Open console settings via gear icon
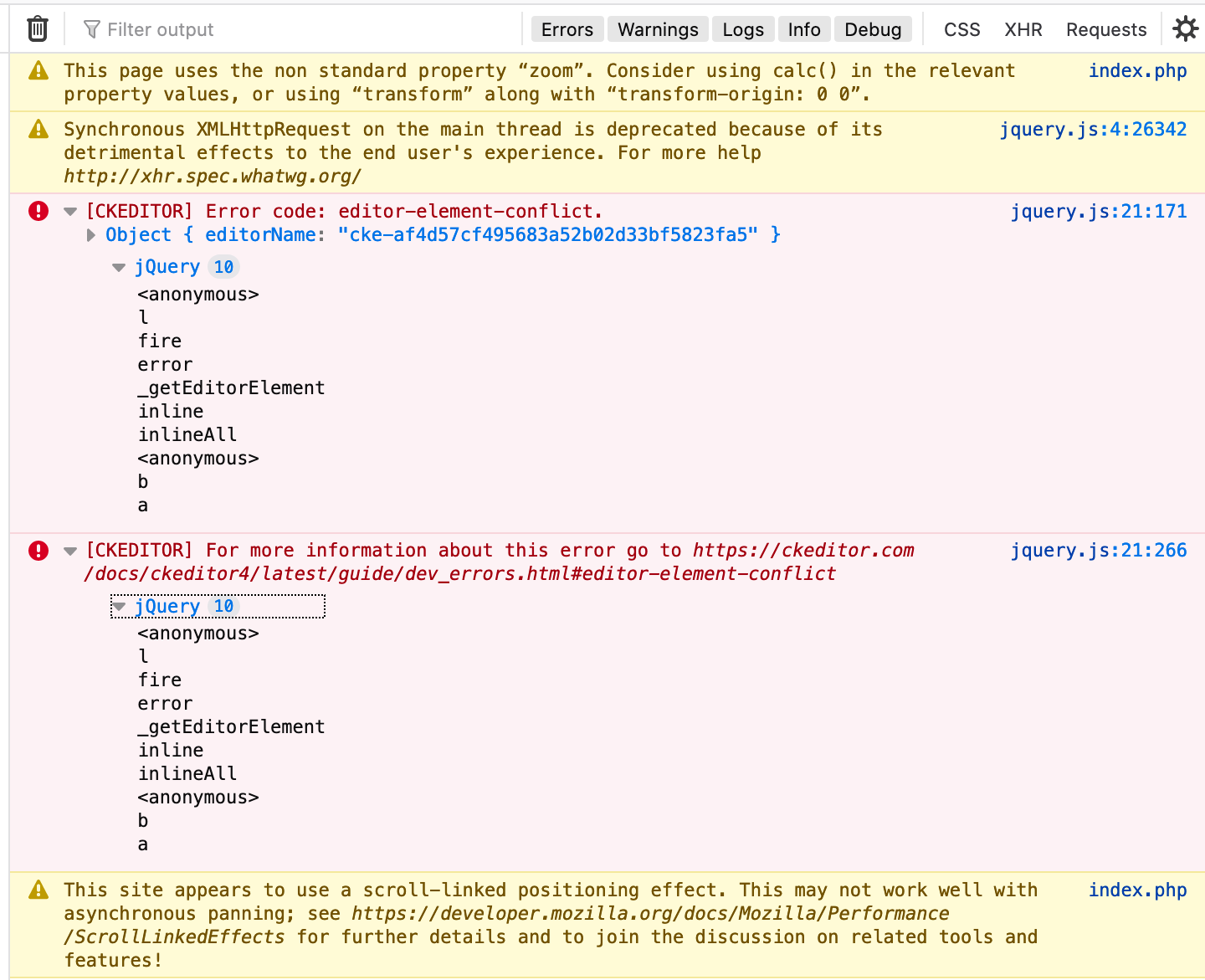Image resolution: width=1205 pixels, height=980 pixels. click(x=1185, y=28)
